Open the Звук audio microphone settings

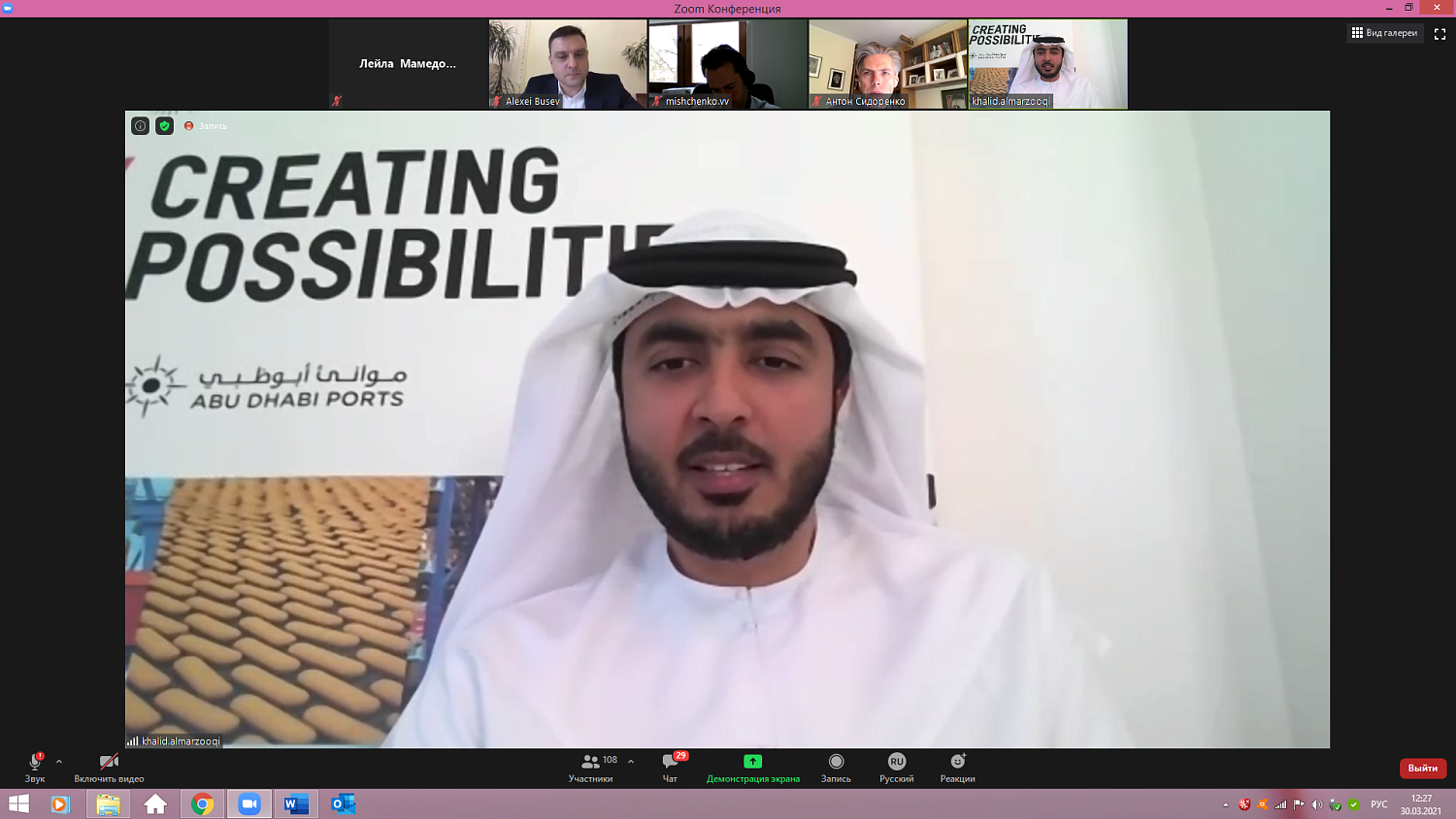[35, 767]
